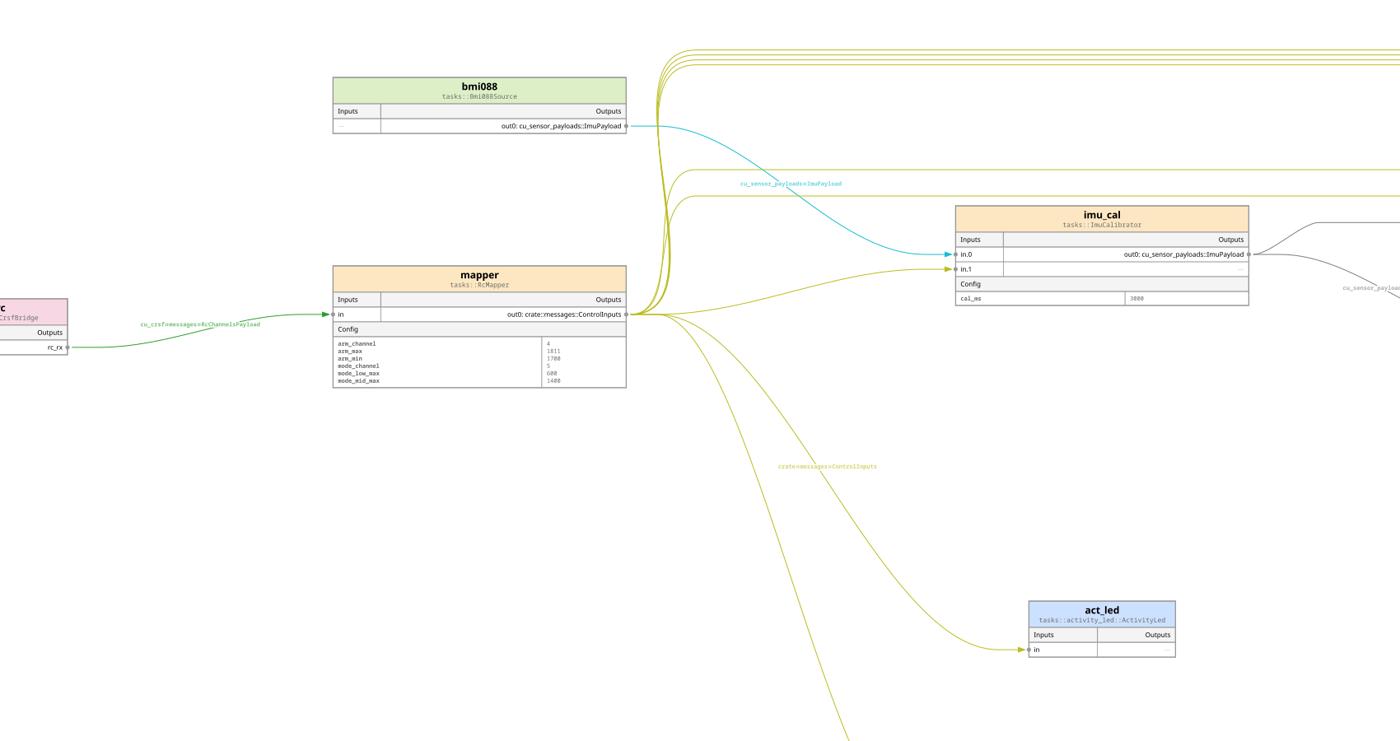Click mapper's ControlInputs output port dot
The width and height of the screenshot is (1400, 741).
click(627, 314)
